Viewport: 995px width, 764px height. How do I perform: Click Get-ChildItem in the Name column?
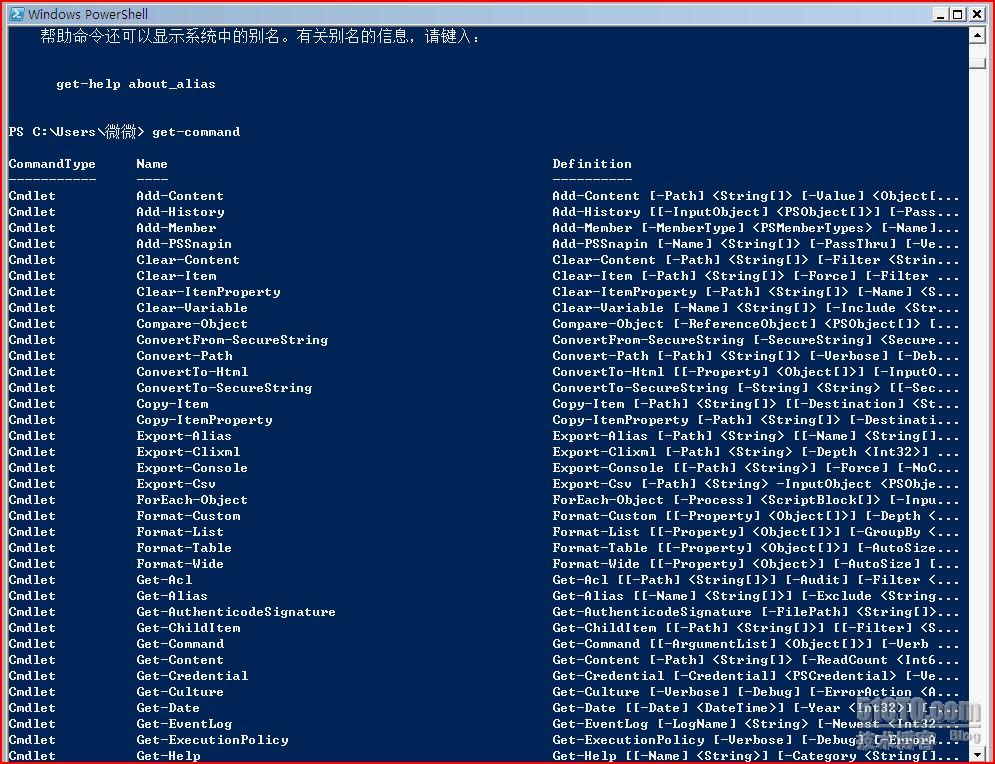[188, 628]
